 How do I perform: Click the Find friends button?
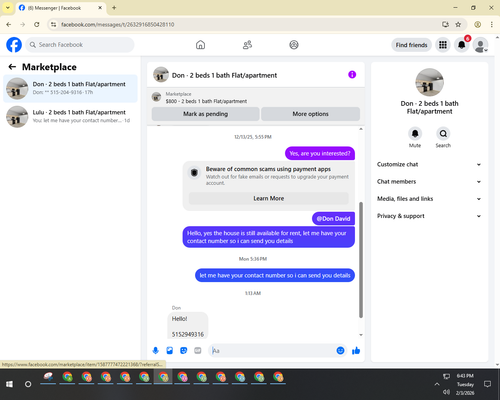[411, 45]
